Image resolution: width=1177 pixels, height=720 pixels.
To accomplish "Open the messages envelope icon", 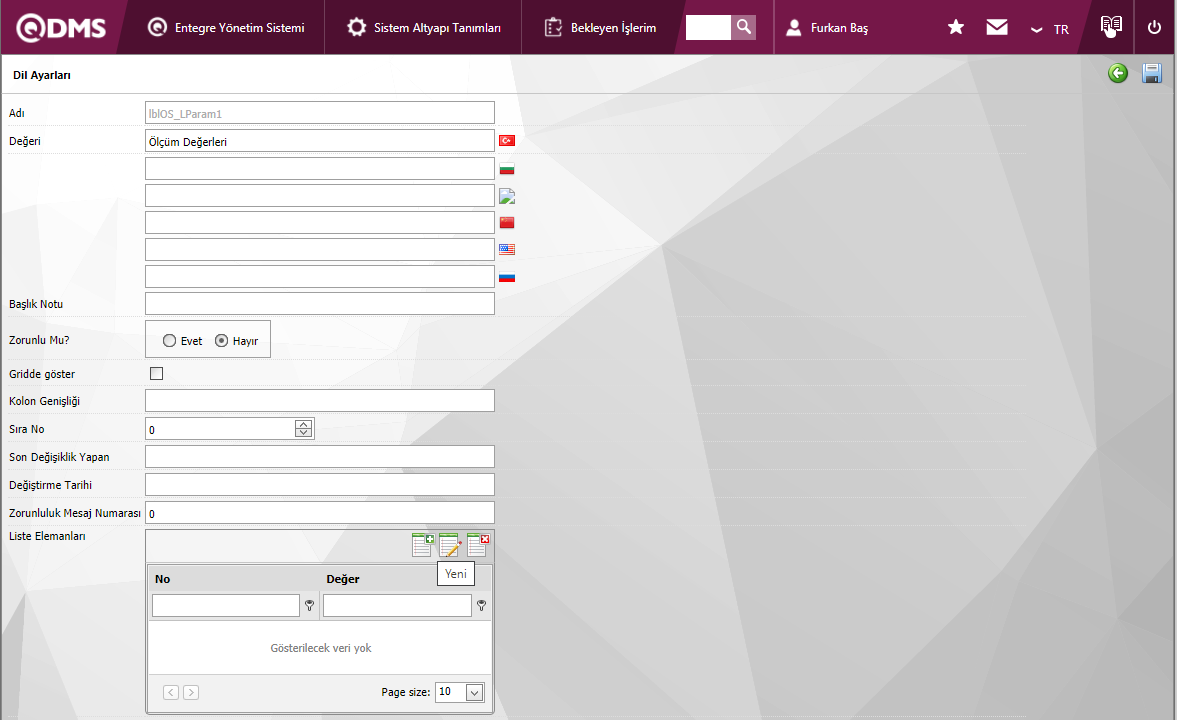I will point(997,28).
